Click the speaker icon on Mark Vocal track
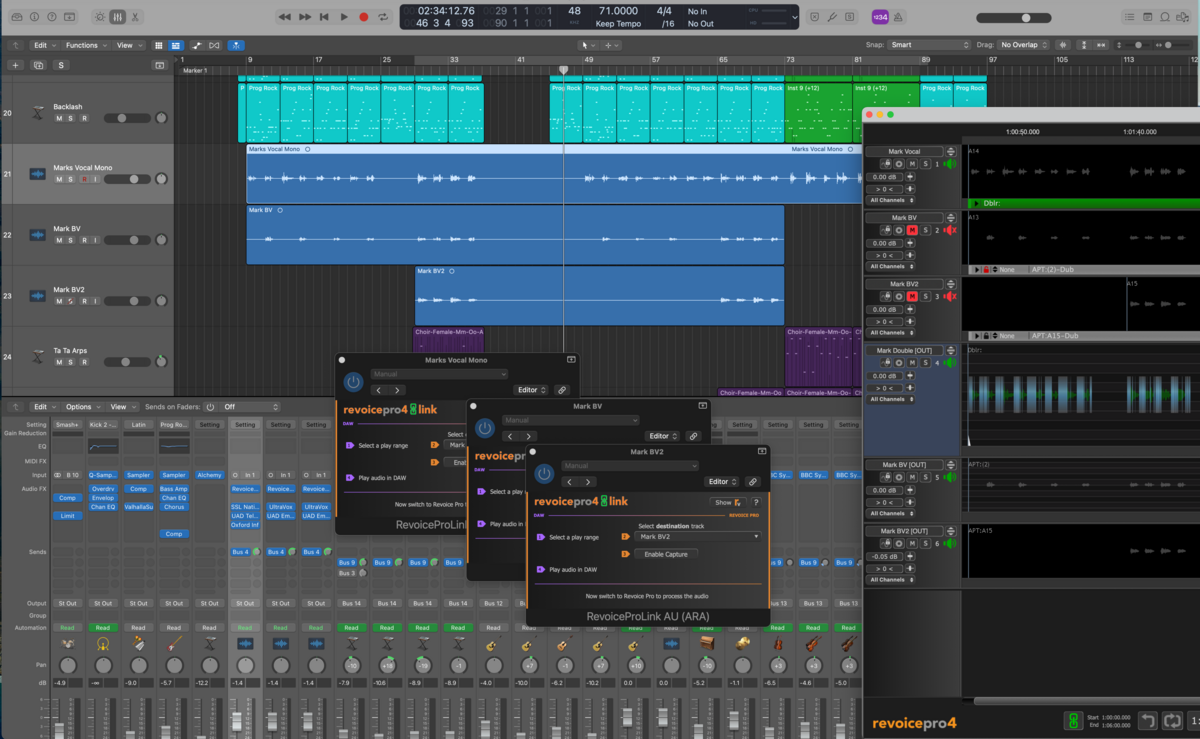 click(x=949, y=164)
